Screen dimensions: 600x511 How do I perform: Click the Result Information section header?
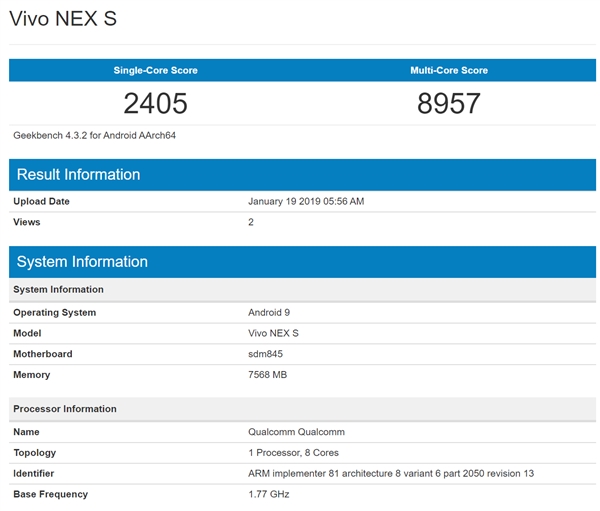pyautogui.click(x=302, y=175)
